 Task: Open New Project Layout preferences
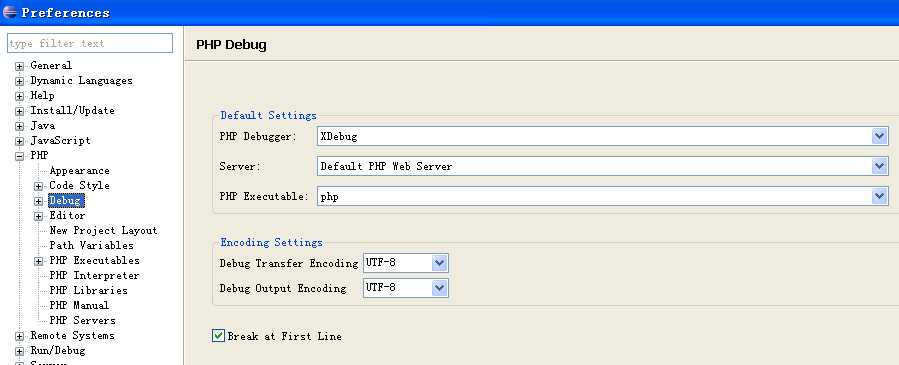point(103,230)
